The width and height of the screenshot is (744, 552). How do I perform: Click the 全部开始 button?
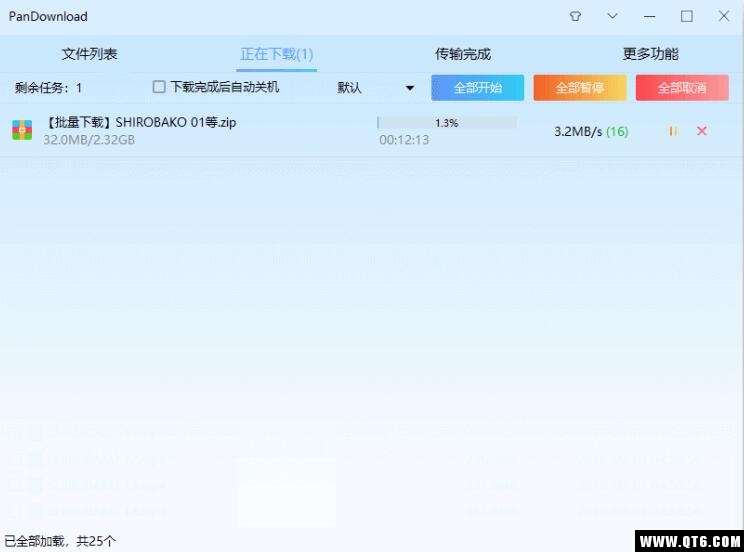(x=477, y=87)
